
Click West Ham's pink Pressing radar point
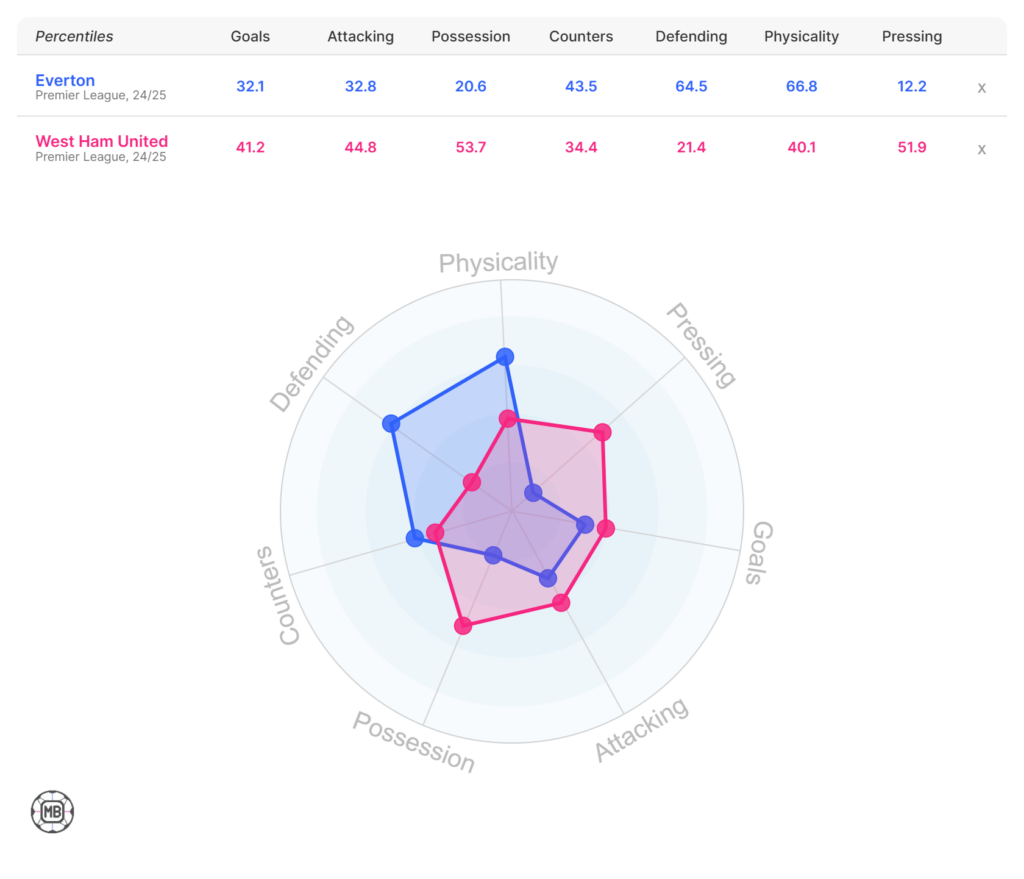[602, 432]
